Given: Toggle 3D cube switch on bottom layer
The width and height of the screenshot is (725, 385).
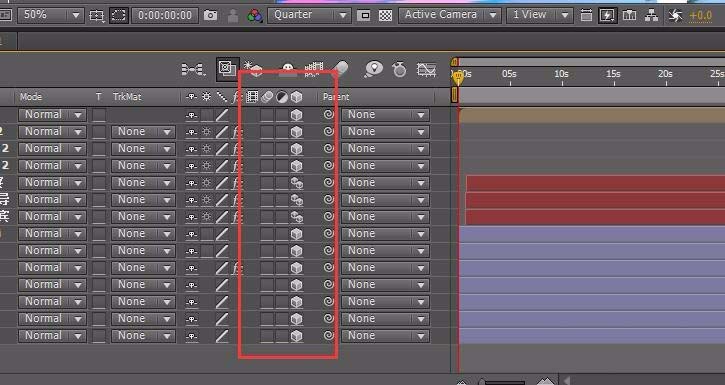Looking at the screenshot, I should pos(296,336).
